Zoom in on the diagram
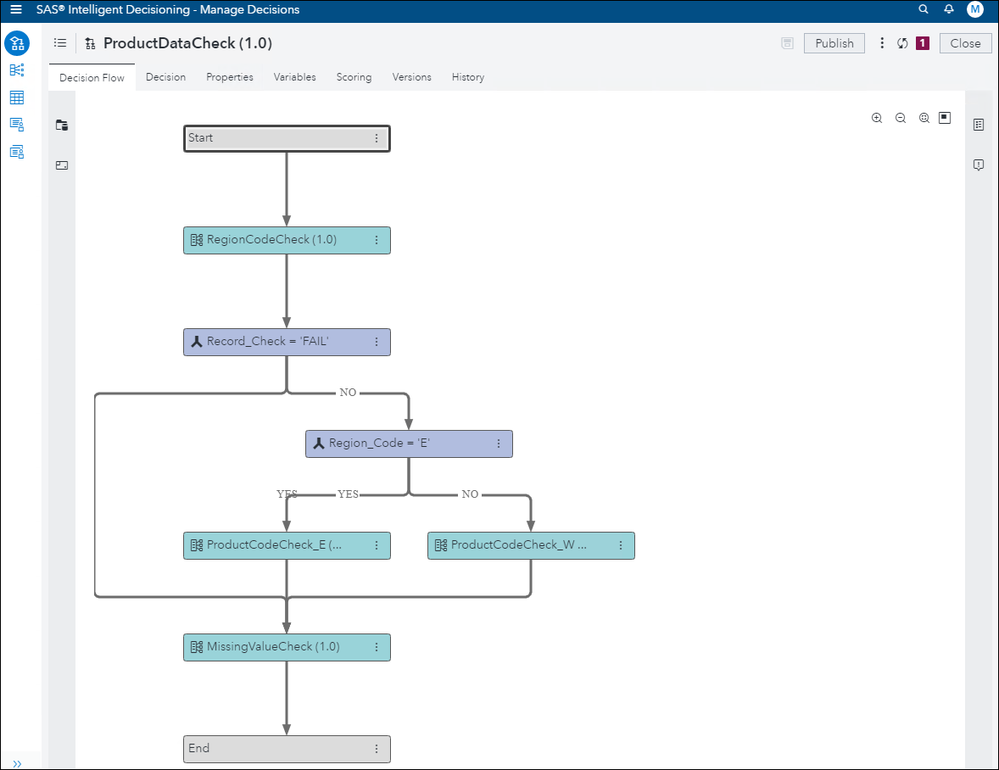The width and height of the screenshot is (999, 770). 877,118
